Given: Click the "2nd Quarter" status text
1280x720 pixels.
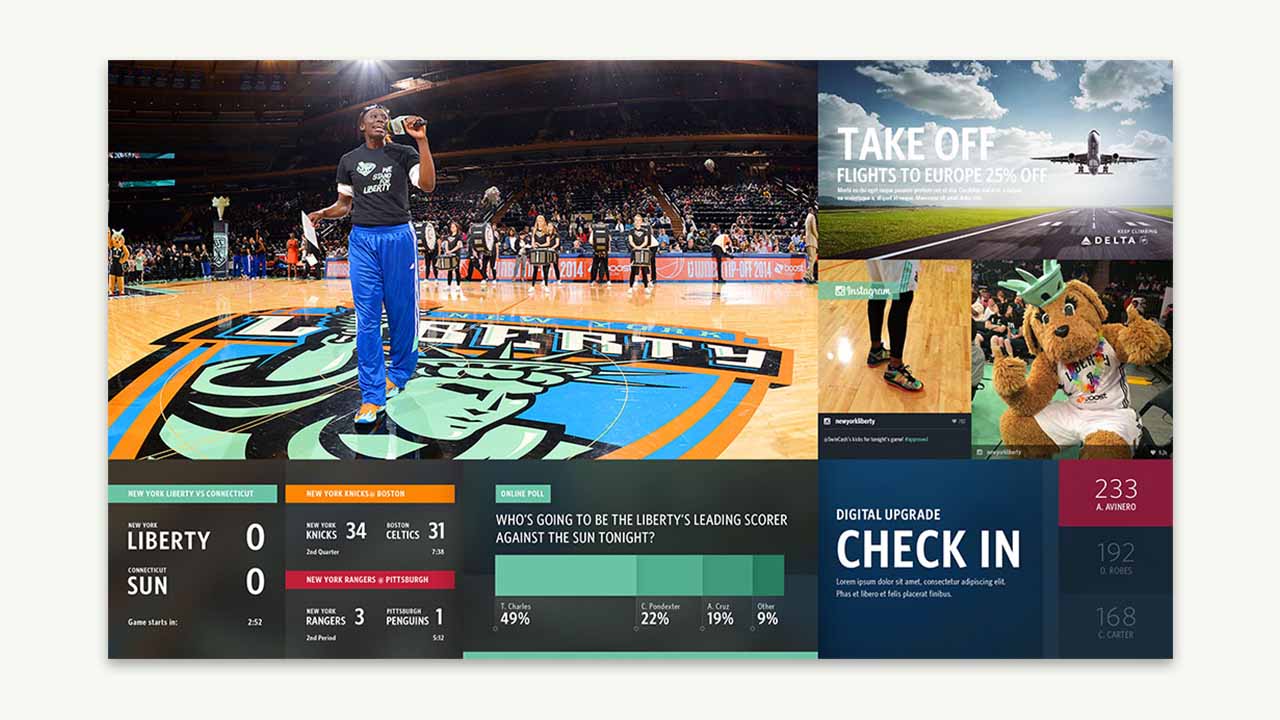Looking at the screenshot, I should (324, 551).
